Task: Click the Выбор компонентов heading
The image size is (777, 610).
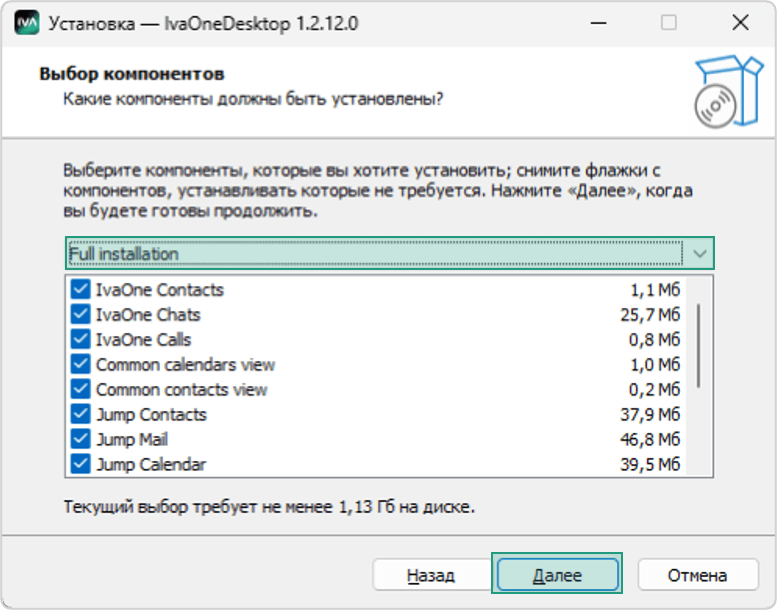Action: pyautogui.click(x=132, y=74)
